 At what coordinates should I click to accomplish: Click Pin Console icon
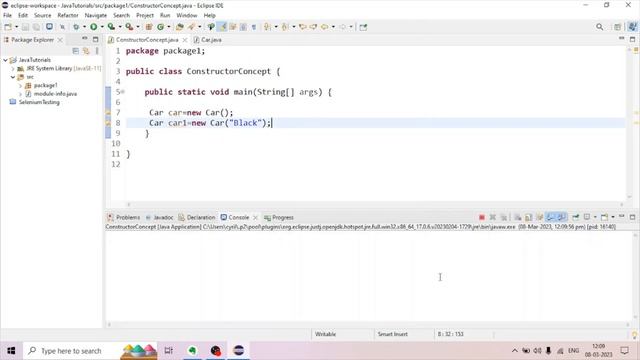[576, 218]
